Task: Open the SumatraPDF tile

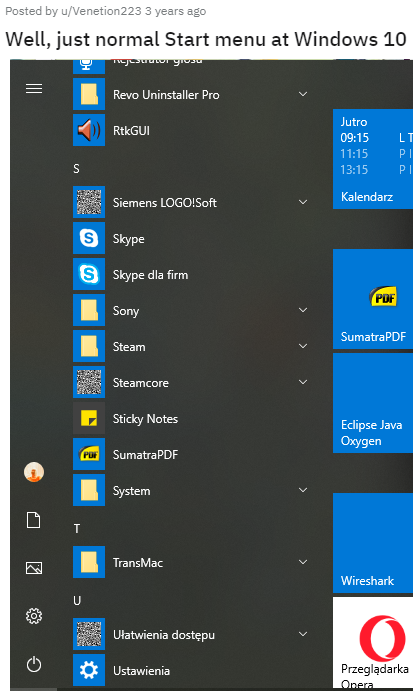Action: click(x=373, y=299)
